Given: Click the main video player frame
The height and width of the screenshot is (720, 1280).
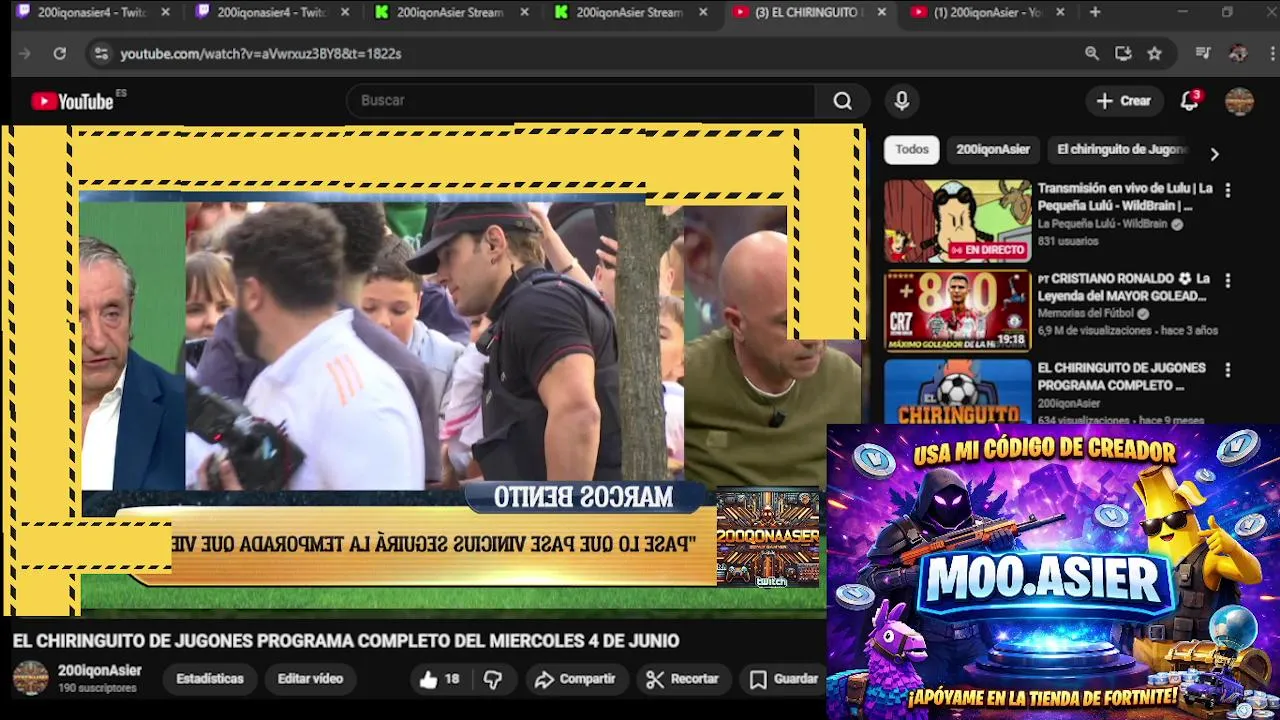Looking at the screenshot, I should [433, 370].
